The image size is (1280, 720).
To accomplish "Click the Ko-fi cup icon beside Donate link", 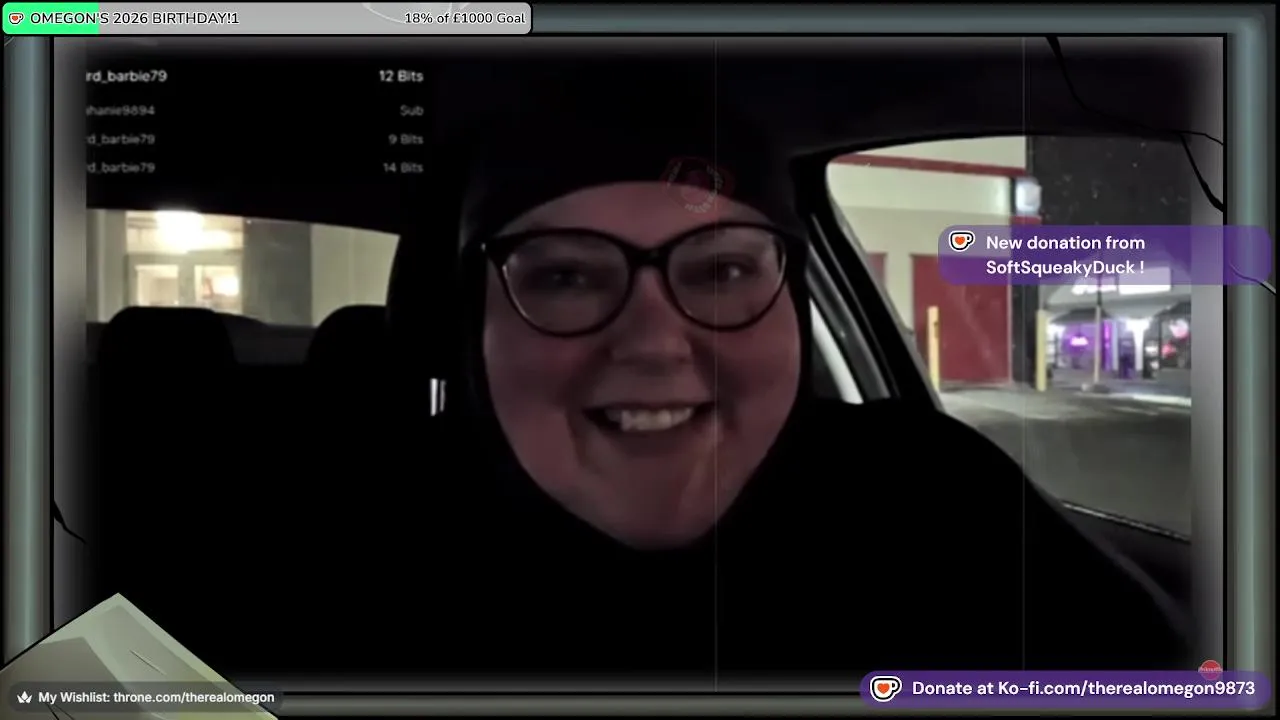I will coord(886,688).
